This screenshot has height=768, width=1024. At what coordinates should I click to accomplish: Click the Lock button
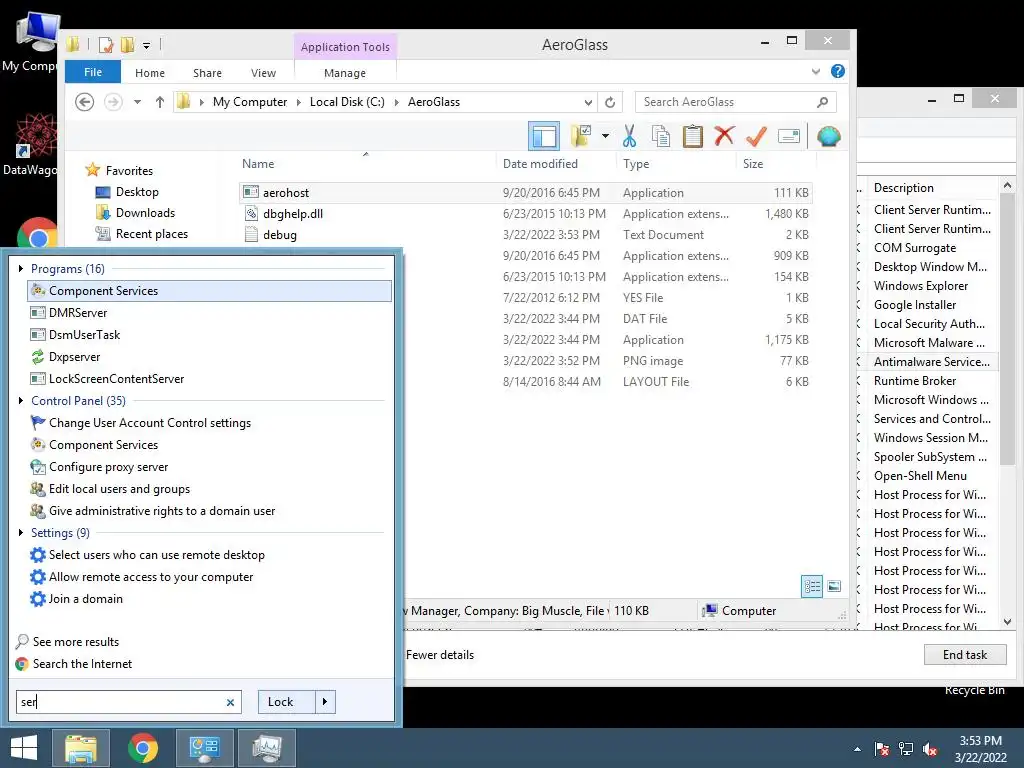(287, 702)
